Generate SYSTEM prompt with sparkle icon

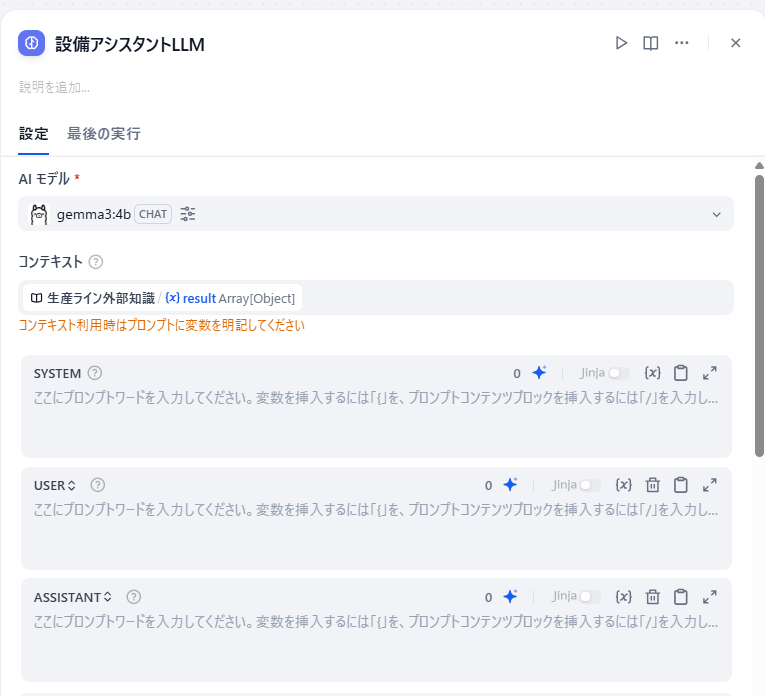coord(539,373)
